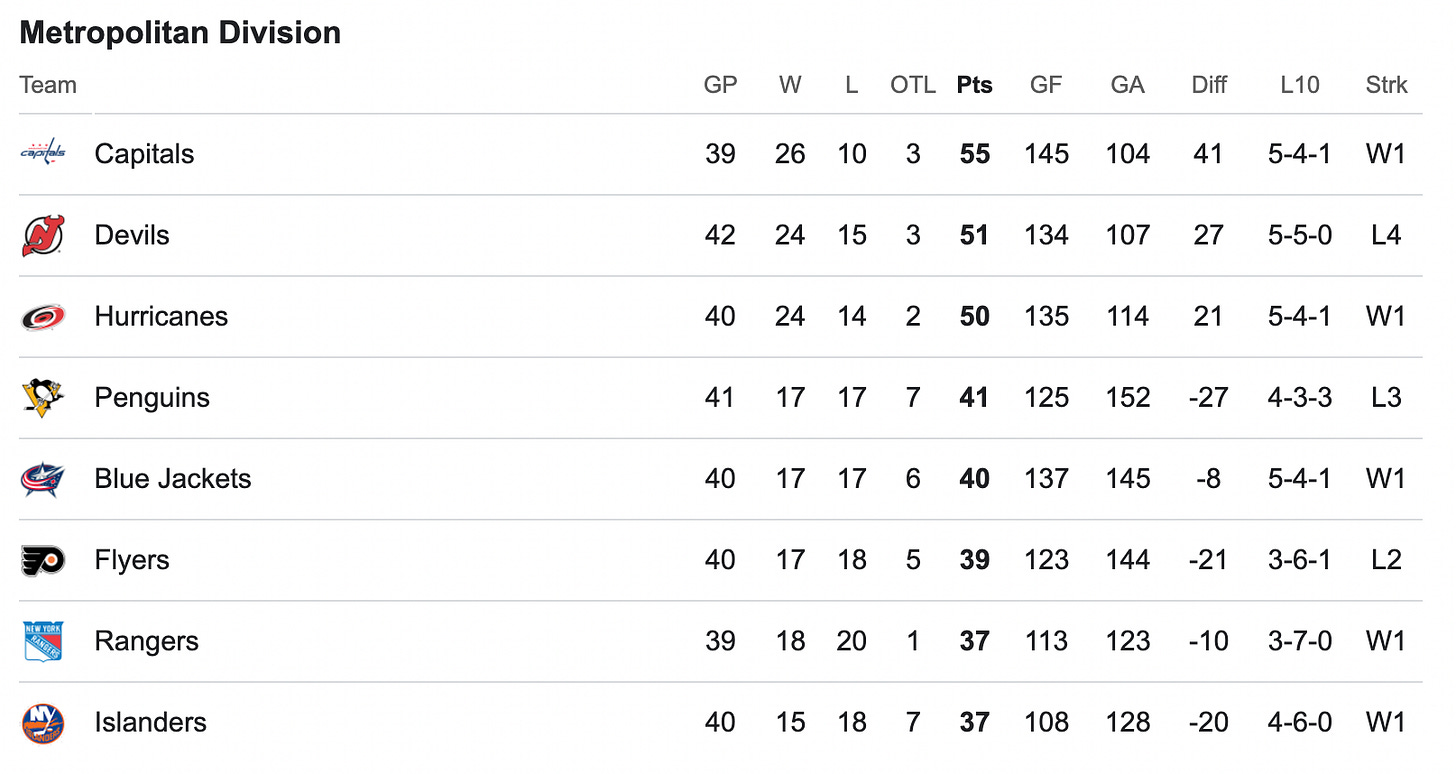Click the Capitals team logo
This screenshot has width=1456, height=774.
(43, 153)
